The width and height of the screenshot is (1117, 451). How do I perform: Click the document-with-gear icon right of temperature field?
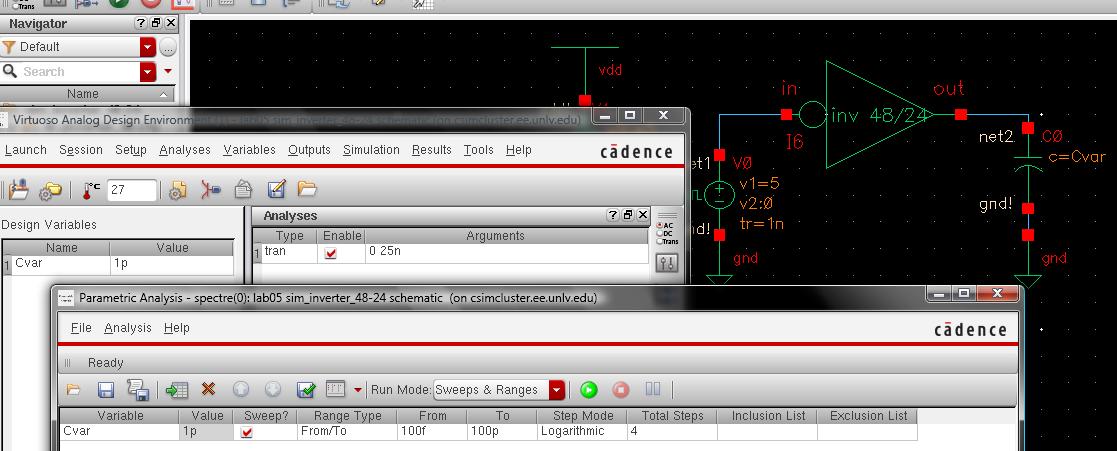[x=178, y=190]
